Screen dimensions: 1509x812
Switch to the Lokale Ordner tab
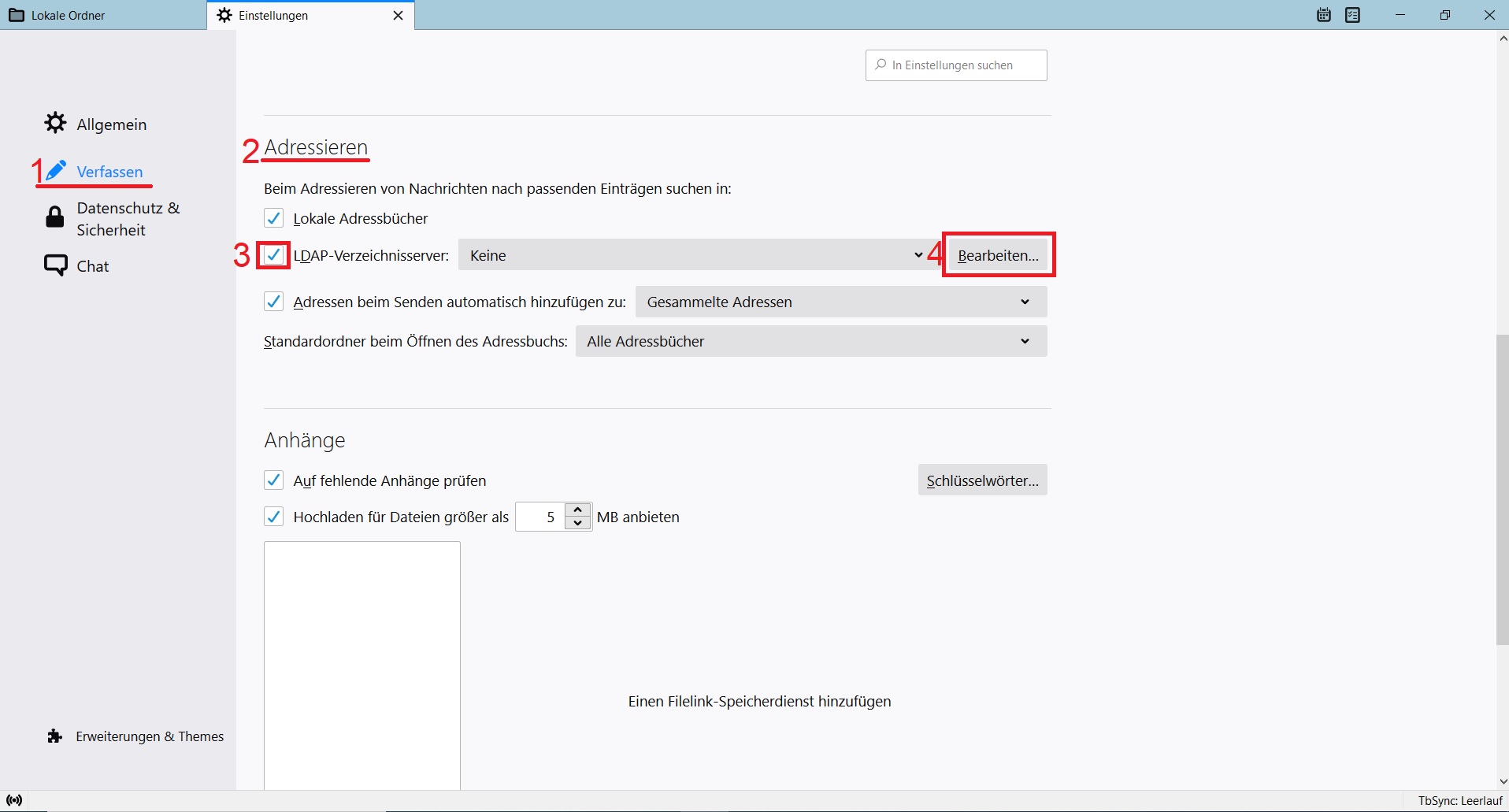pyautogui.click(x=103, y=15)
